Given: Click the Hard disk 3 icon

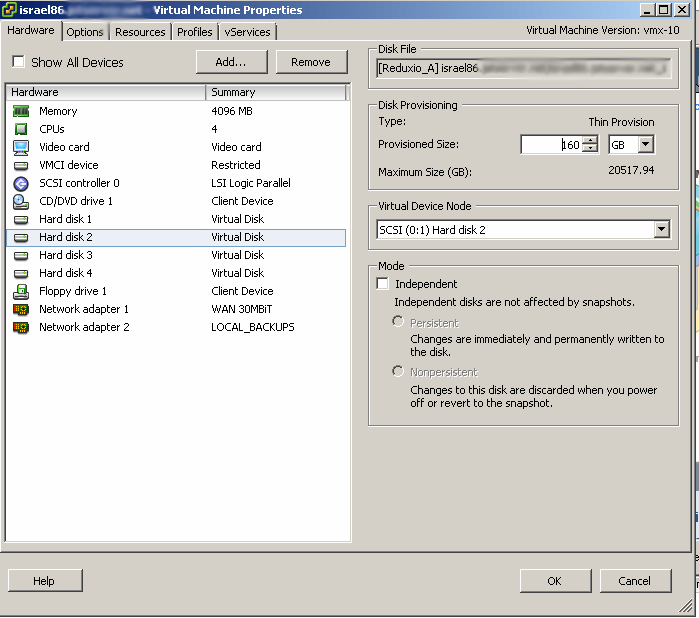Looking at the screenshot, I should (x=21, y=255).
